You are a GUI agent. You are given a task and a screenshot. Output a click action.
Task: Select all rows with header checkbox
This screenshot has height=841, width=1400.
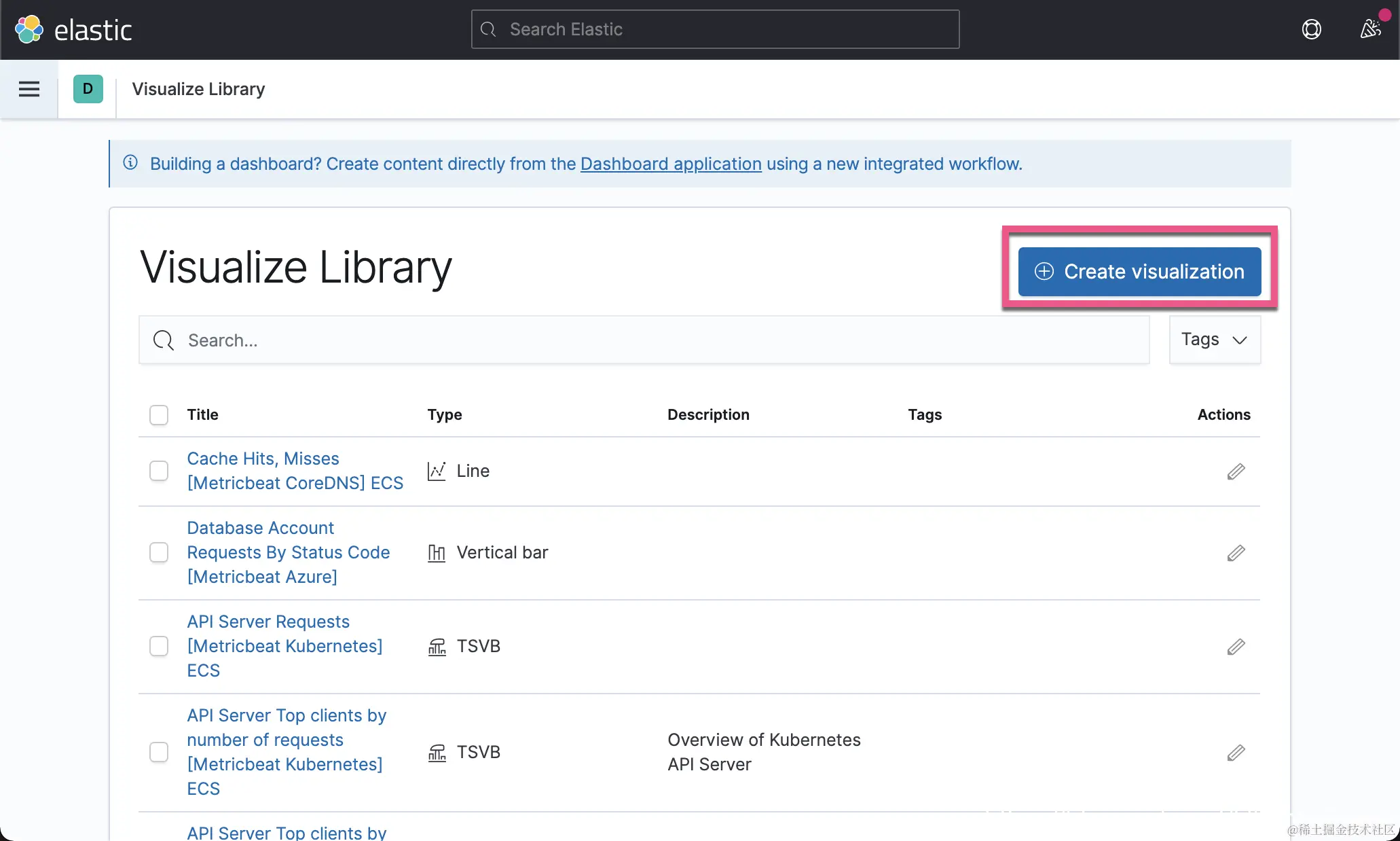[x=159, y=415]
